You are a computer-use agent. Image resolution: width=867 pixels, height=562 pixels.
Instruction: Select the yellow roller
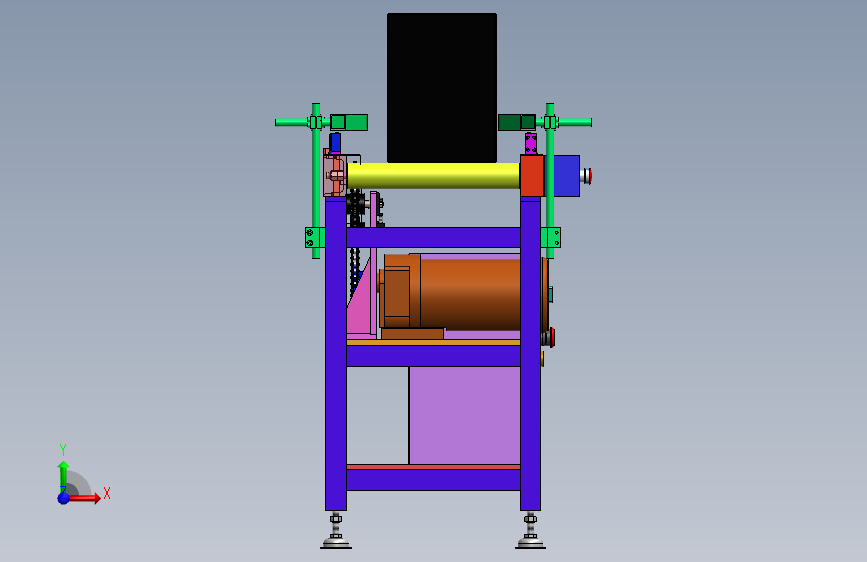[x=434, y=176]
